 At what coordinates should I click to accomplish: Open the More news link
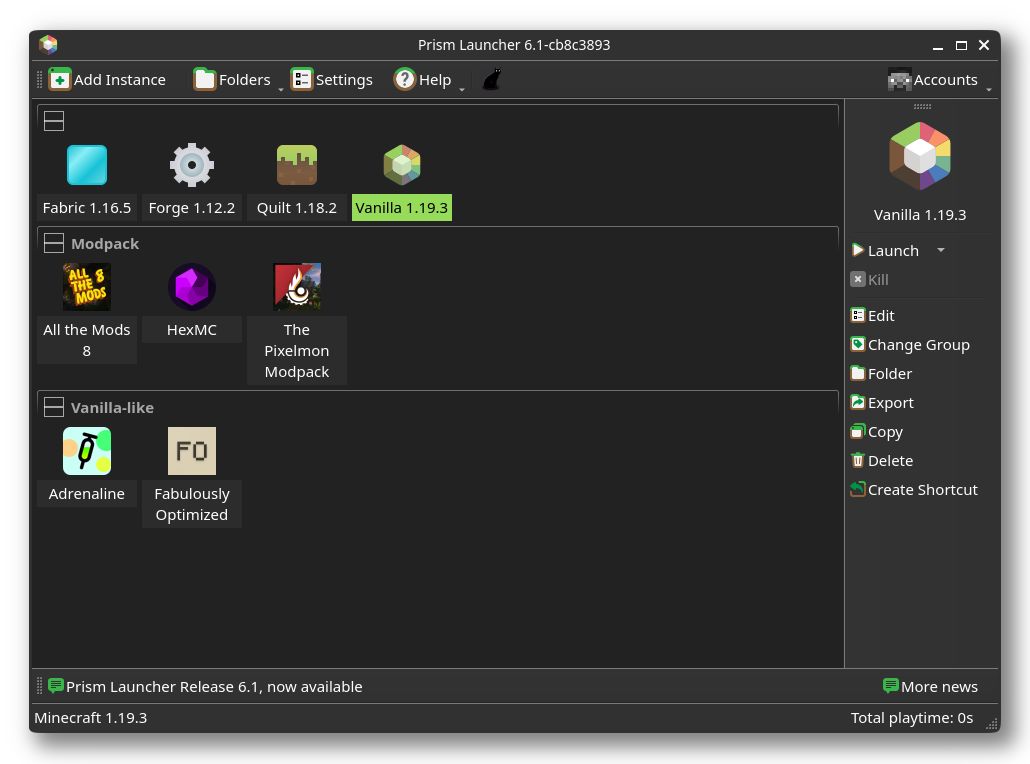(930, 687)
